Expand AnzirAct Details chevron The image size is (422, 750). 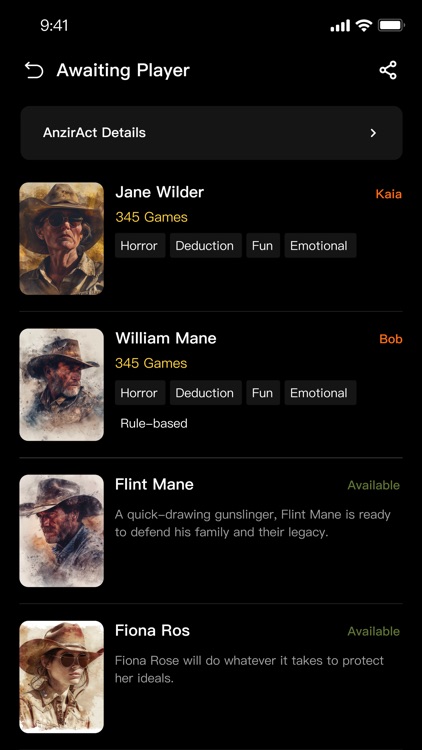click(373, 133)
